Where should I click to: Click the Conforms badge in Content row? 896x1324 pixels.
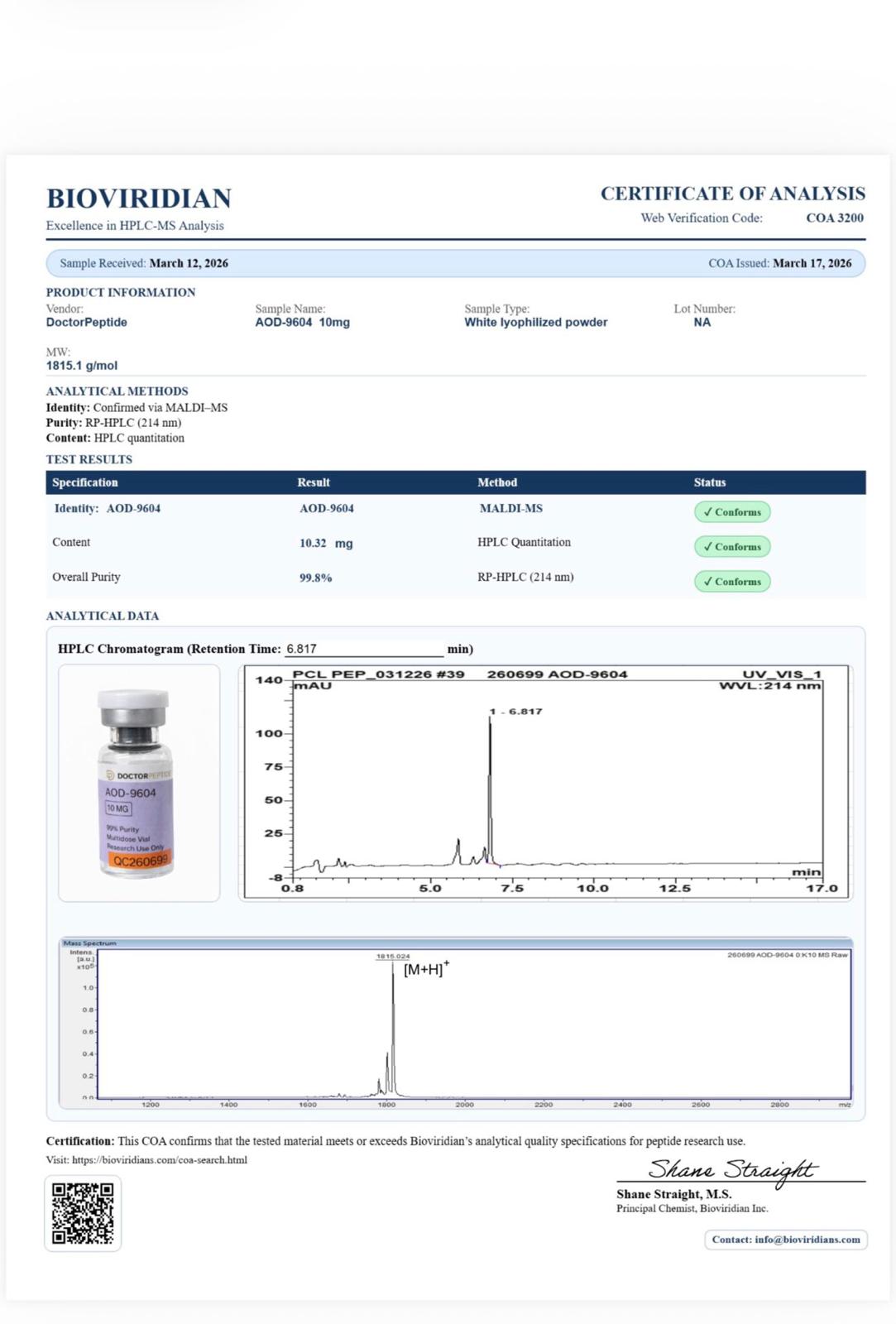pyautogui.click(x=731, y=546)
